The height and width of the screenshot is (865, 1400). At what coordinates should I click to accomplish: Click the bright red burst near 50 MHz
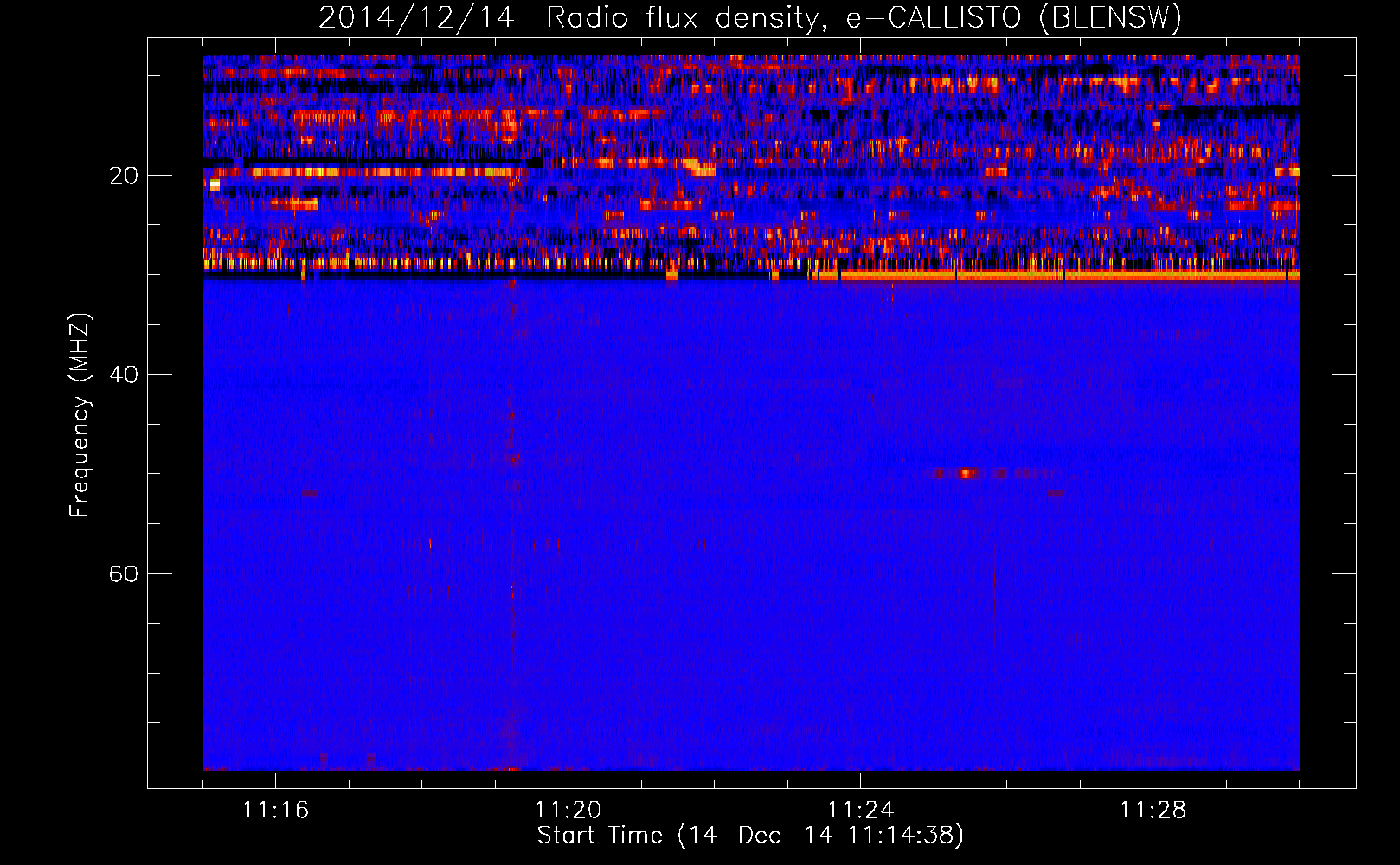[x=967, y=473]
